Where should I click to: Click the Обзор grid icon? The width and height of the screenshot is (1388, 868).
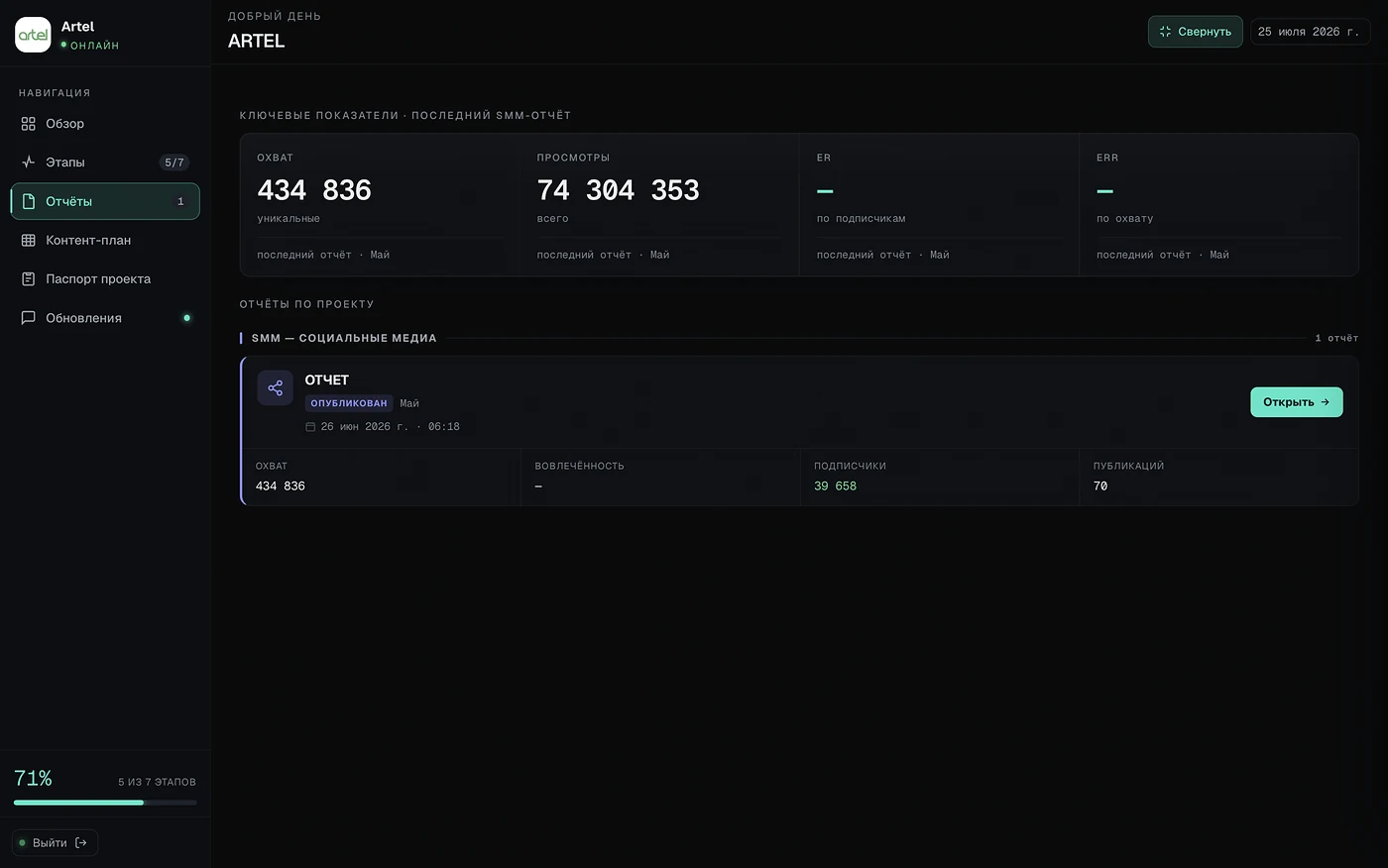click(x=28, y=124)
